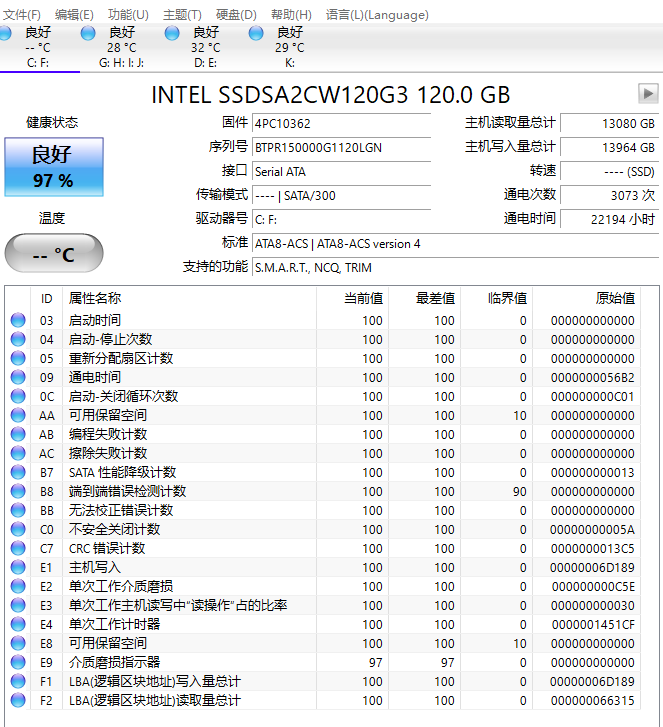Click the status orb for F1 LBA写入量总计

tap(18, 682)
